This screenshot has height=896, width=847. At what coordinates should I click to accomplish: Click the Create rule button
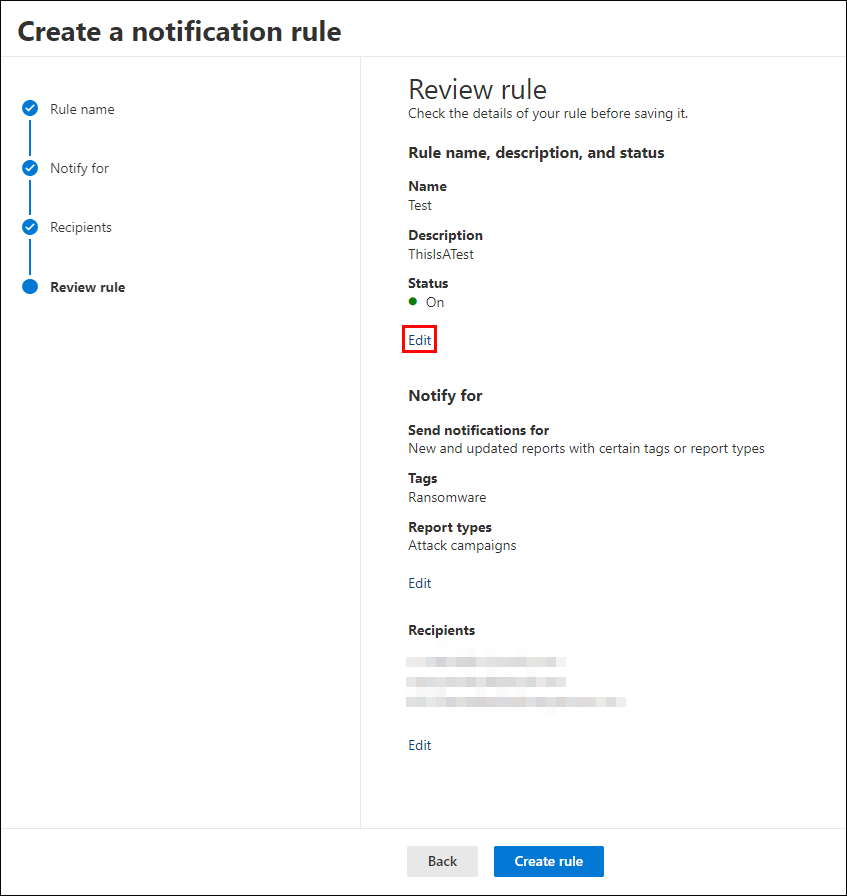tap(549, 861)
